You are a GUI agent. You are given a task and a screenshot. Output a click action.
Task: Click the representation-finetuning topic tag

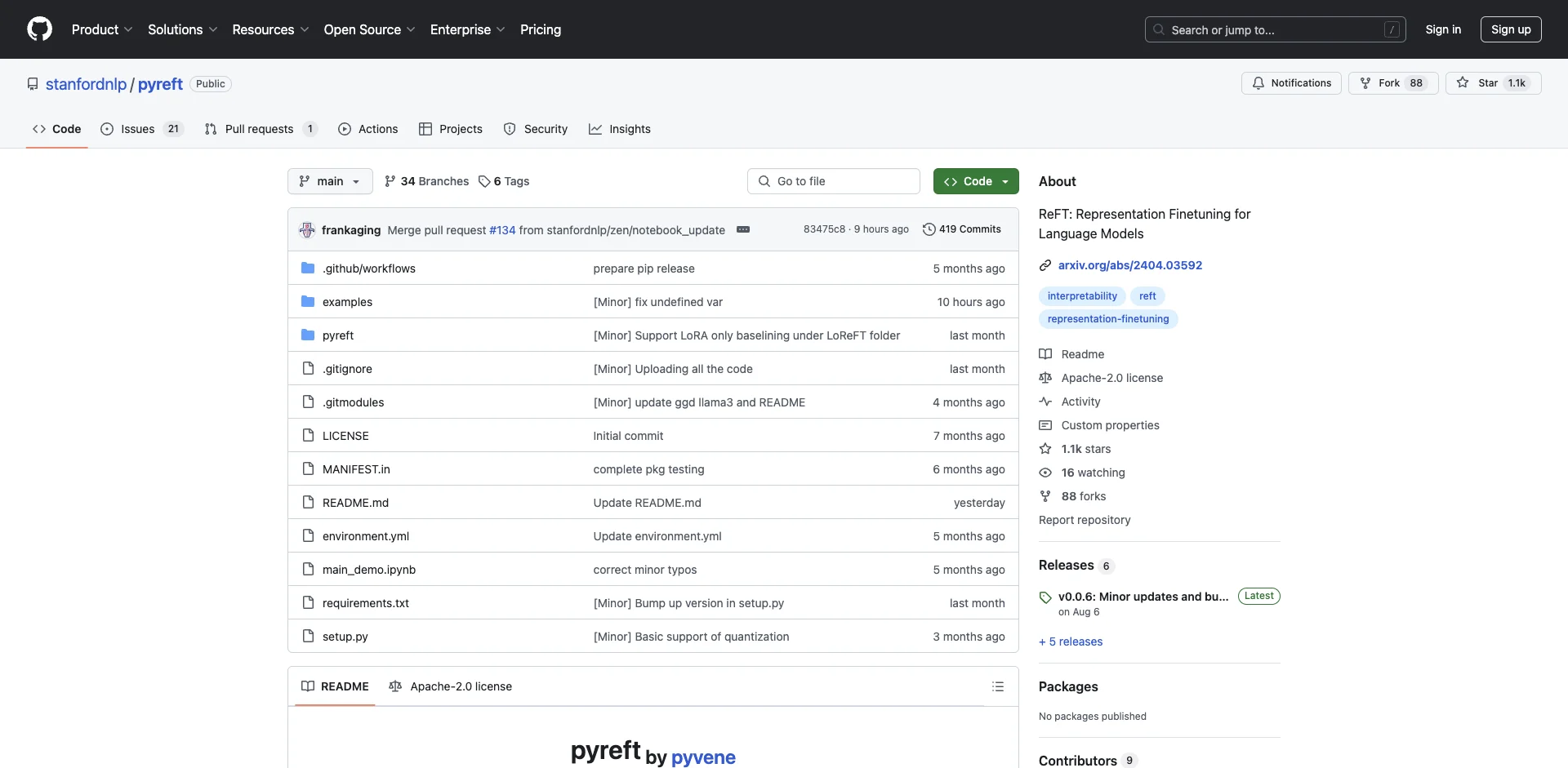click(x=1108, y=319)
